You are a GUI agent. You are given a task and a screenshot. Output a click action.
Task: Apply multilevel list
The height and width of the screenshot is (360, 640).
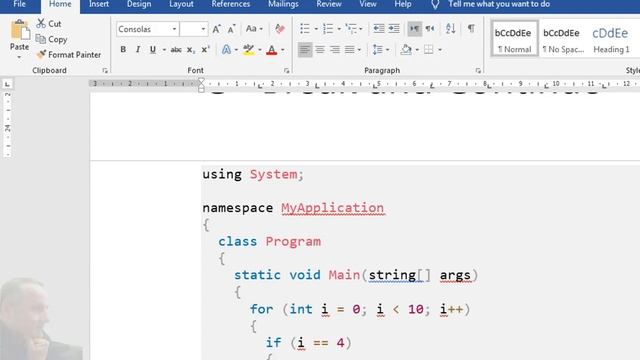point(351,29)
